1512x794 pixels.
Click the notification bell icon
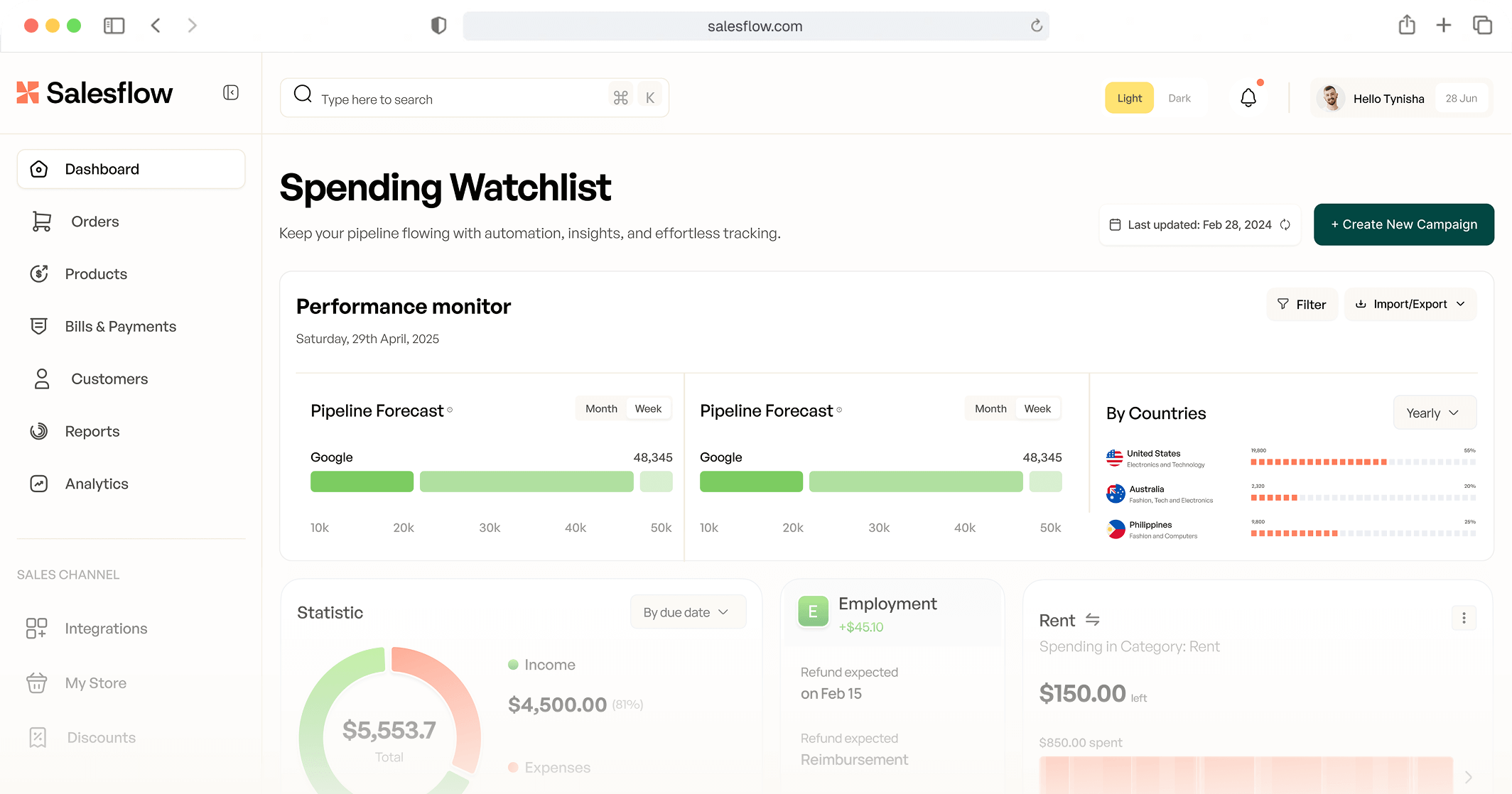[1248, 98]
